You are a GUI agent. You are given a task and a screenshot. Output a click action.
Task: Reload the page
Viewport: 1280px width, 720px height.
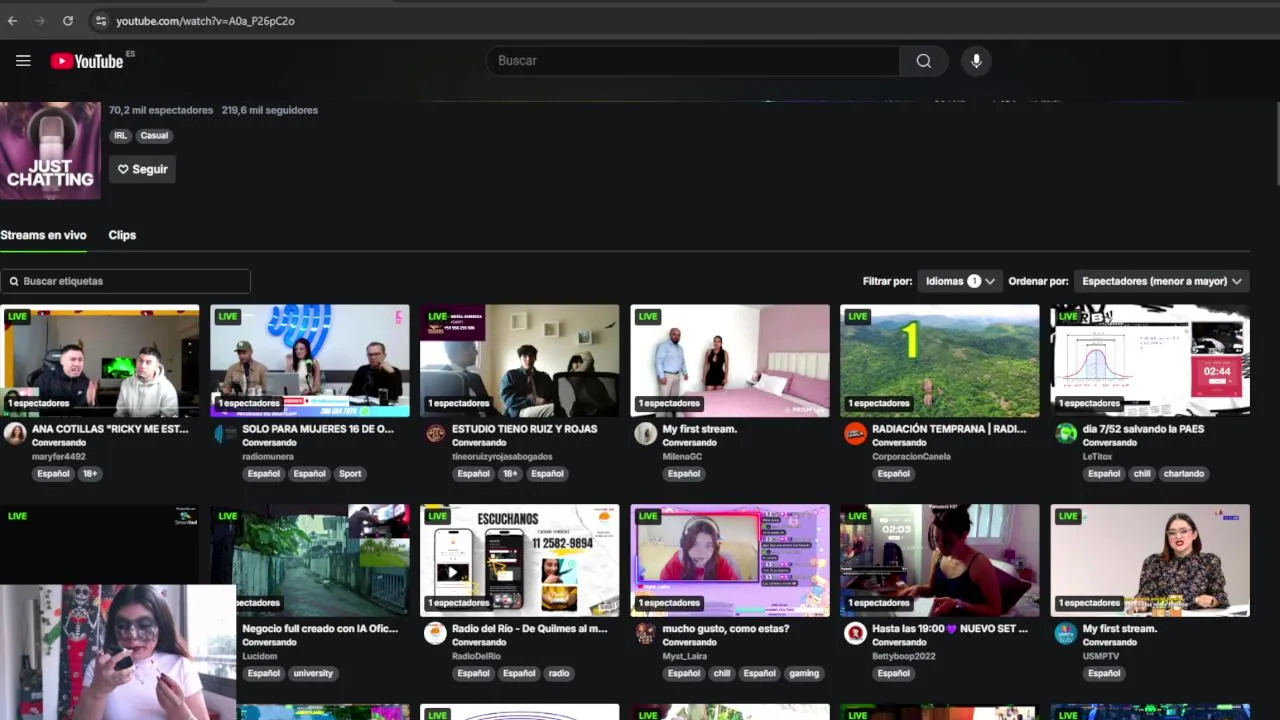(x=67, y=20)
